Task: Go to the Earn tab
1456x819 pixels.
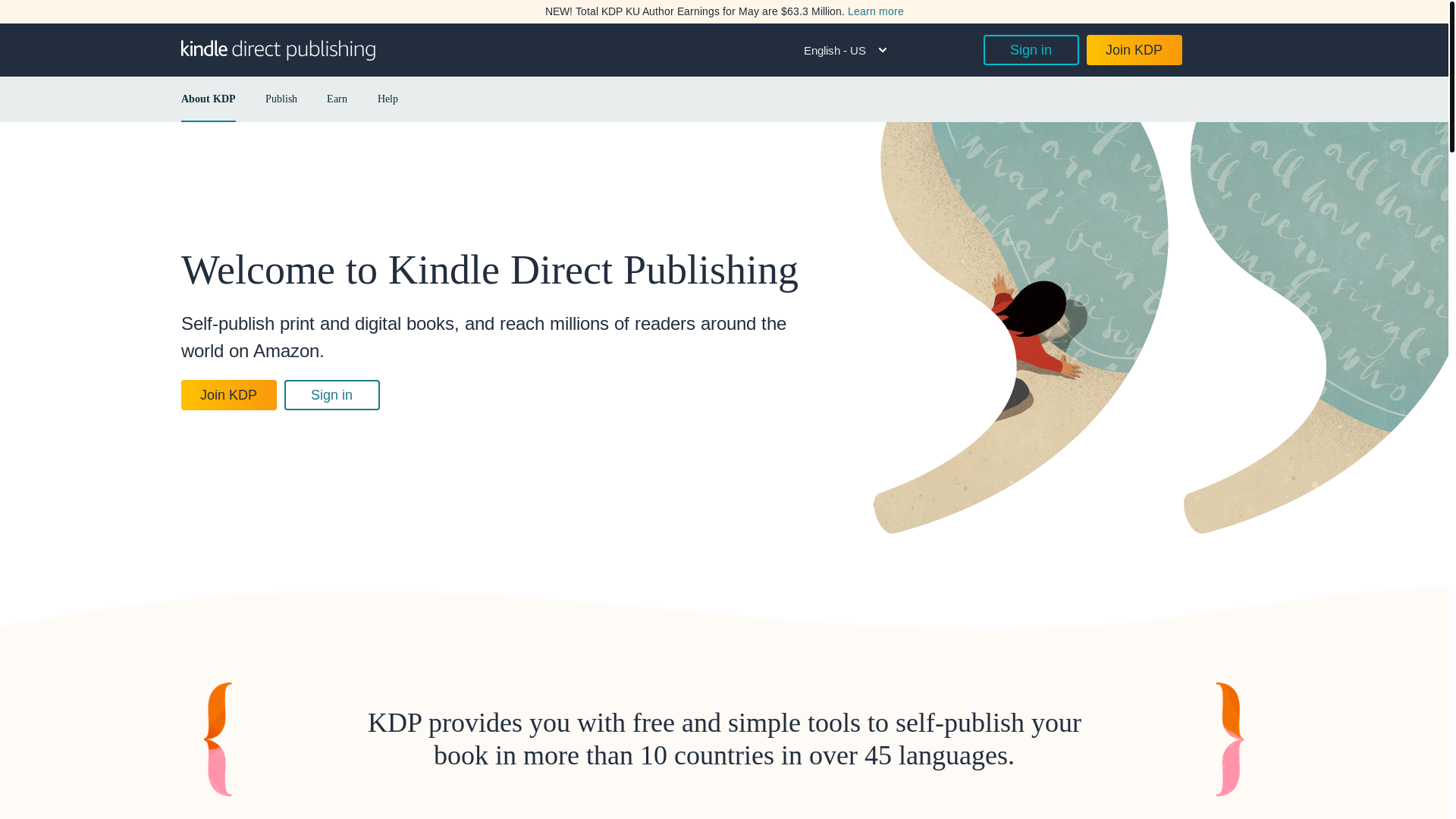Action: [x=337, y=99]
